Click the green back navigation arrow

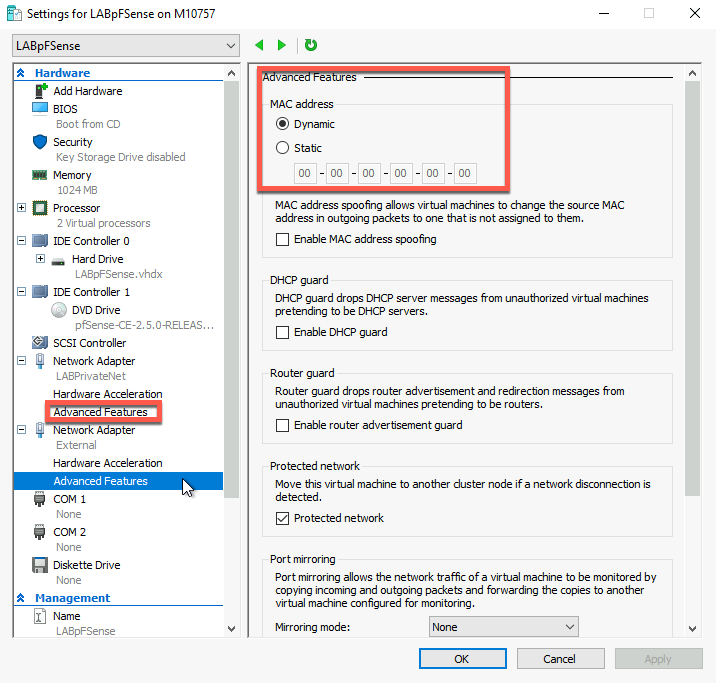tap(259, 45)
